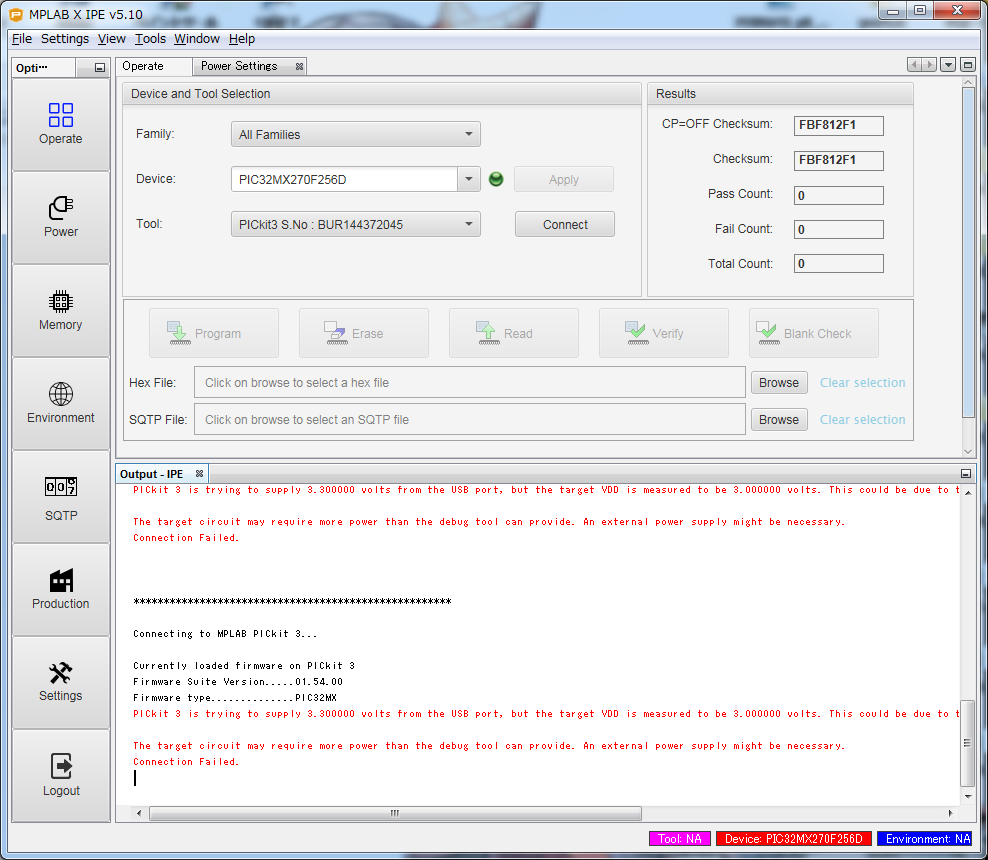This screenshot has width=988, height=860.
Task: Click the Output horizontal scrollbar
Action: coord(394,813)
